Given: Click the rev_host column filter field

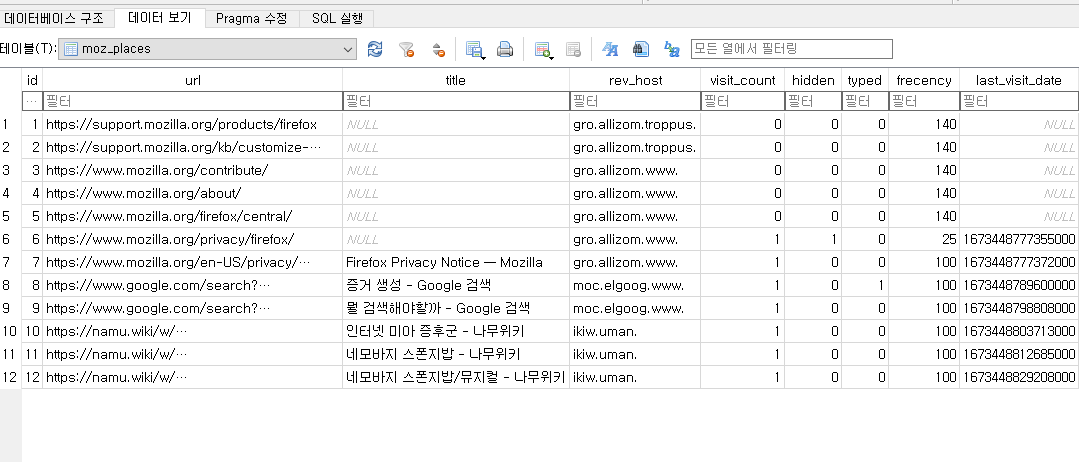Looking at the screenshot, I should click(635, 101).
